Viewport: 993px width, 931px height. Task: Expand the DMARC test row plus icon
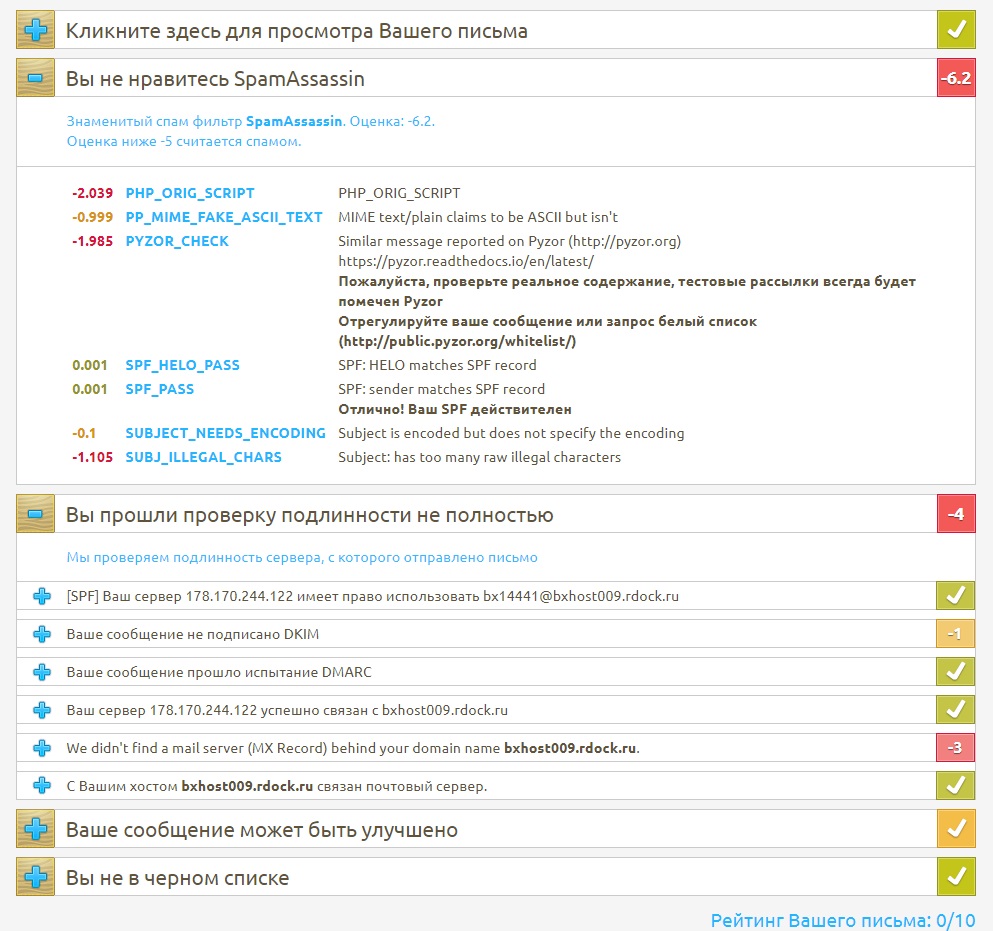pos(42,672)
